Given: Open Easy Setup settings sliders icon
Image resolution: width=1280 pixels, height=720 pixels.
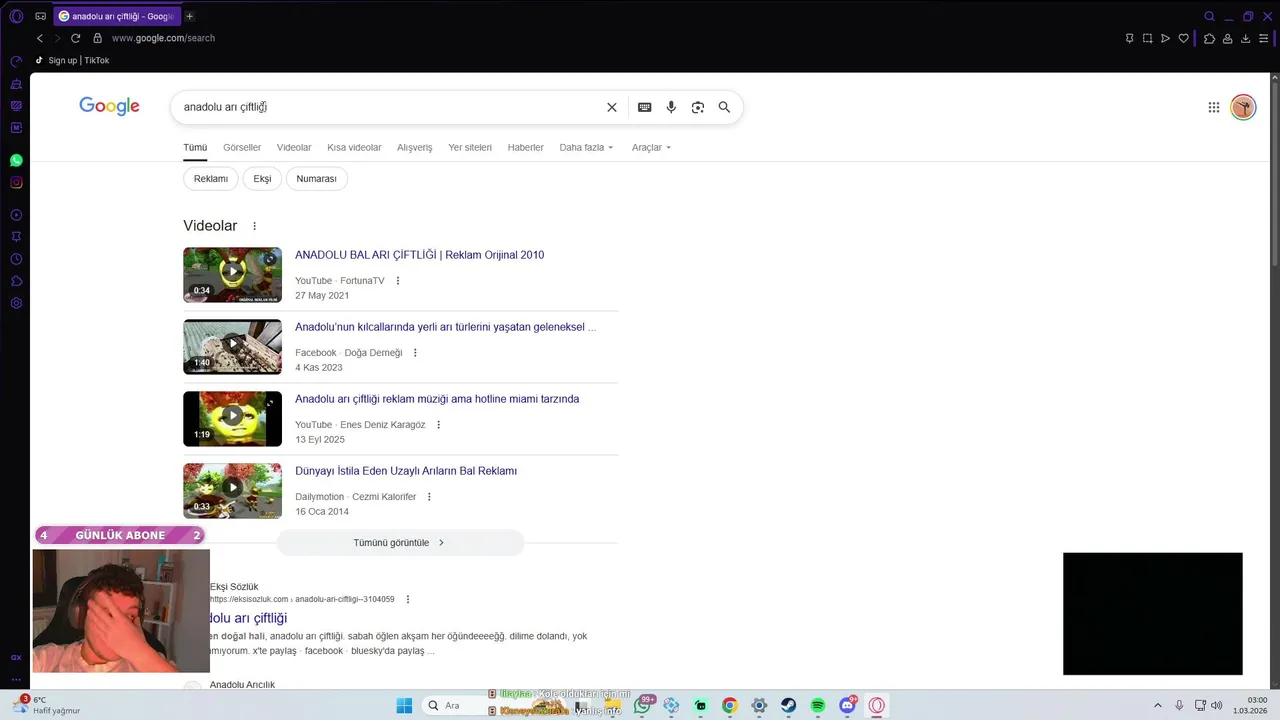Looking at the screenshot, I should point(1264,38).
